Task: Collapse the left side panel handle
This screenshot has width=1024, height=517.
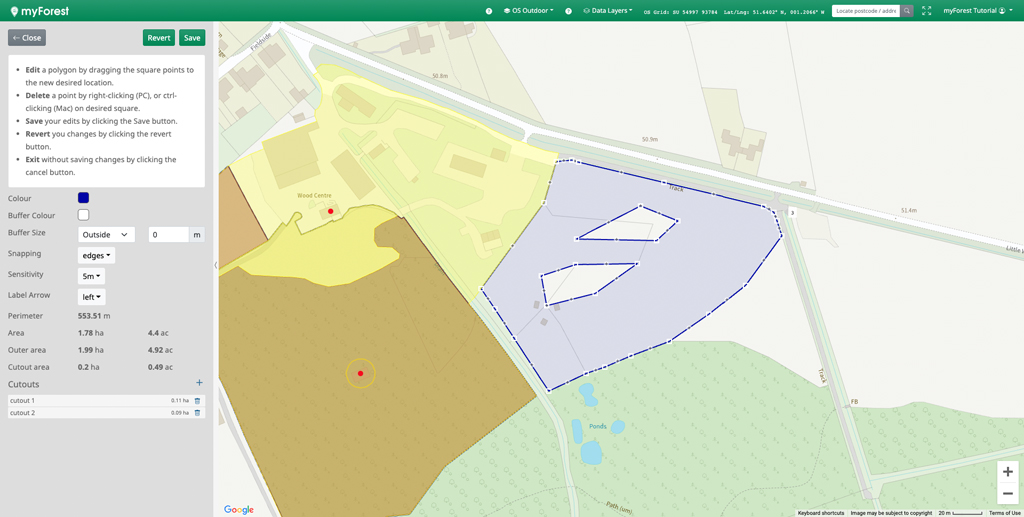Action: pyautogui.click(x=216, y=265)
